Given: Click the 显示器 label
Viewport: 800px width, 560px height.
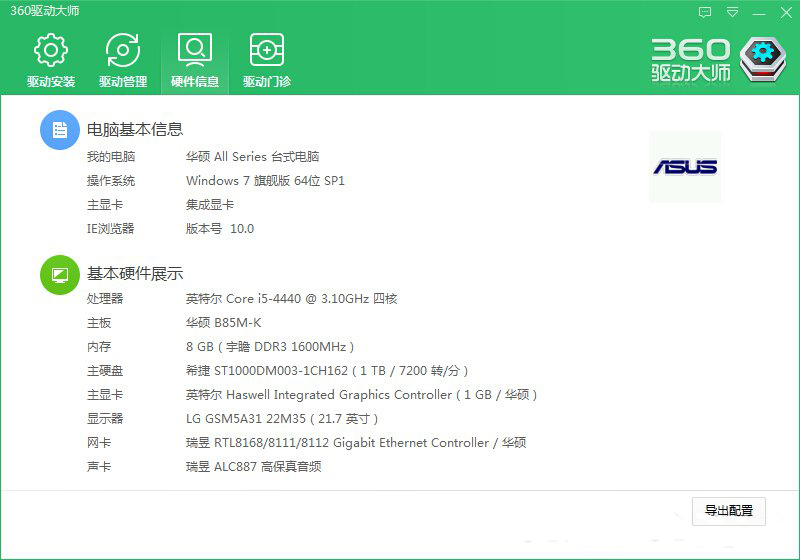Looking at the screenshot, I should coord(105,419).
